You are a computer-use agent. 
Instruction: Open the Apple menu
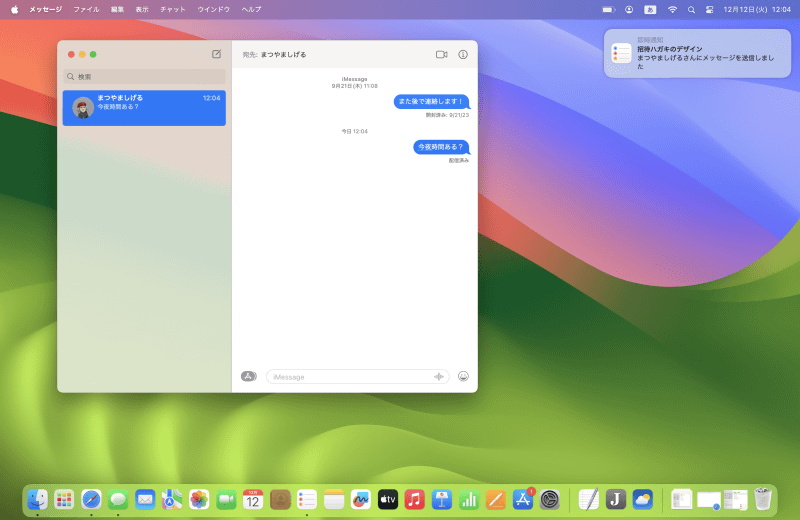click(x=15, y=9)
